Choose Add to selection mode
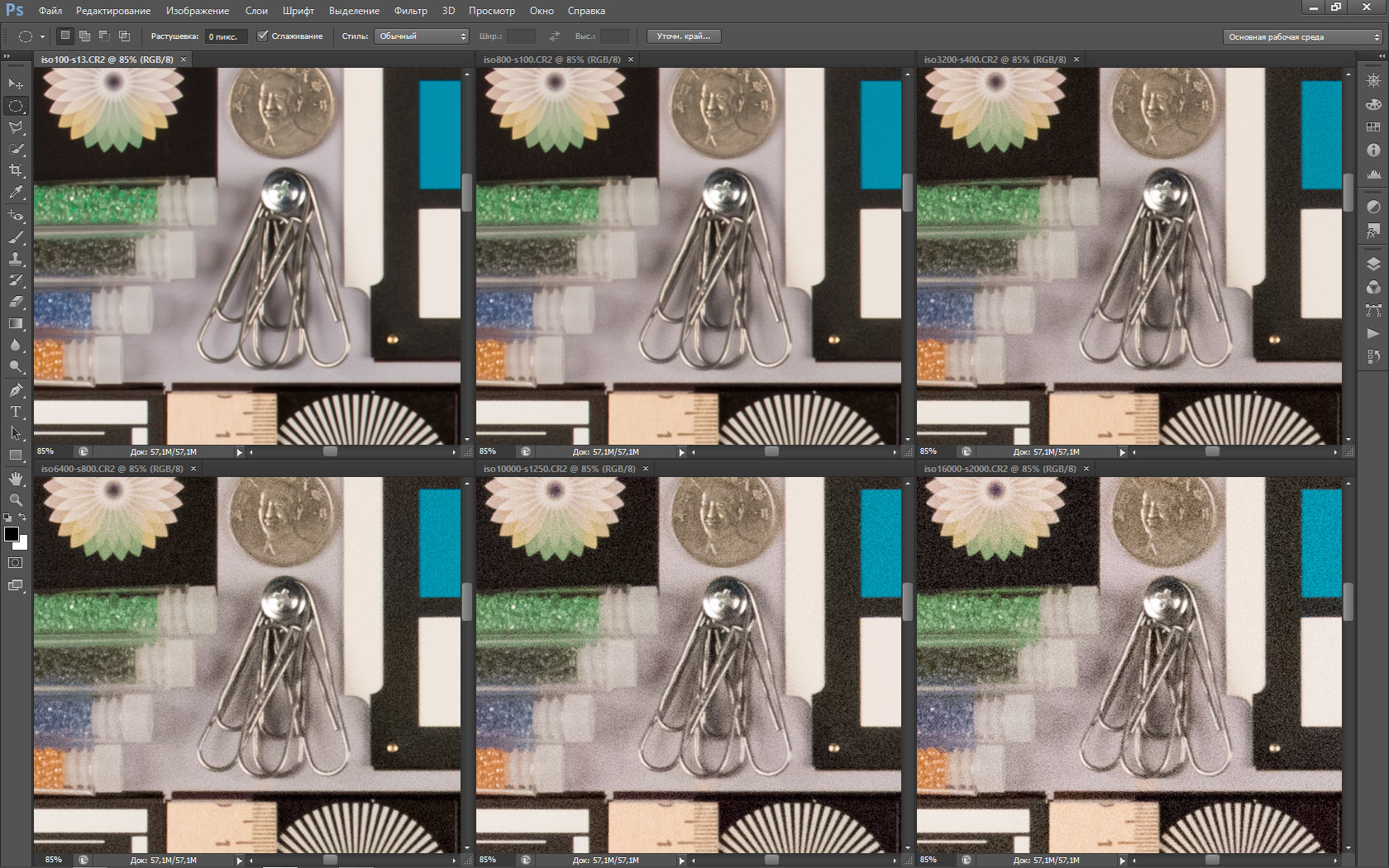This screenshot has height=868, width=1389. (84, 36)
